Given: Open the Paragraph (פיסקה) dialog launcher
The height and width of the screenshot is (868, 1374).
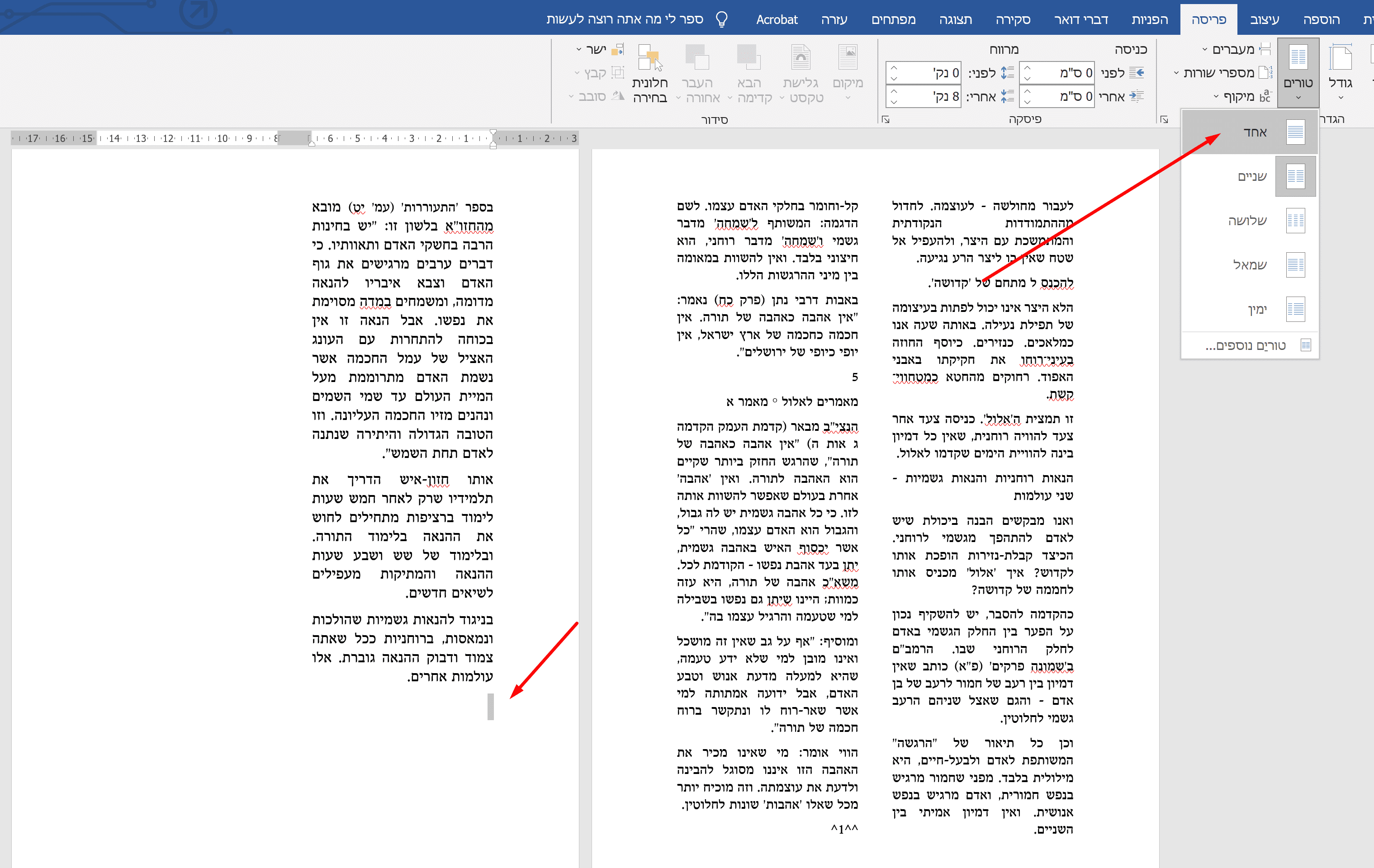Looking at the screenshot, I should [886, 119].
